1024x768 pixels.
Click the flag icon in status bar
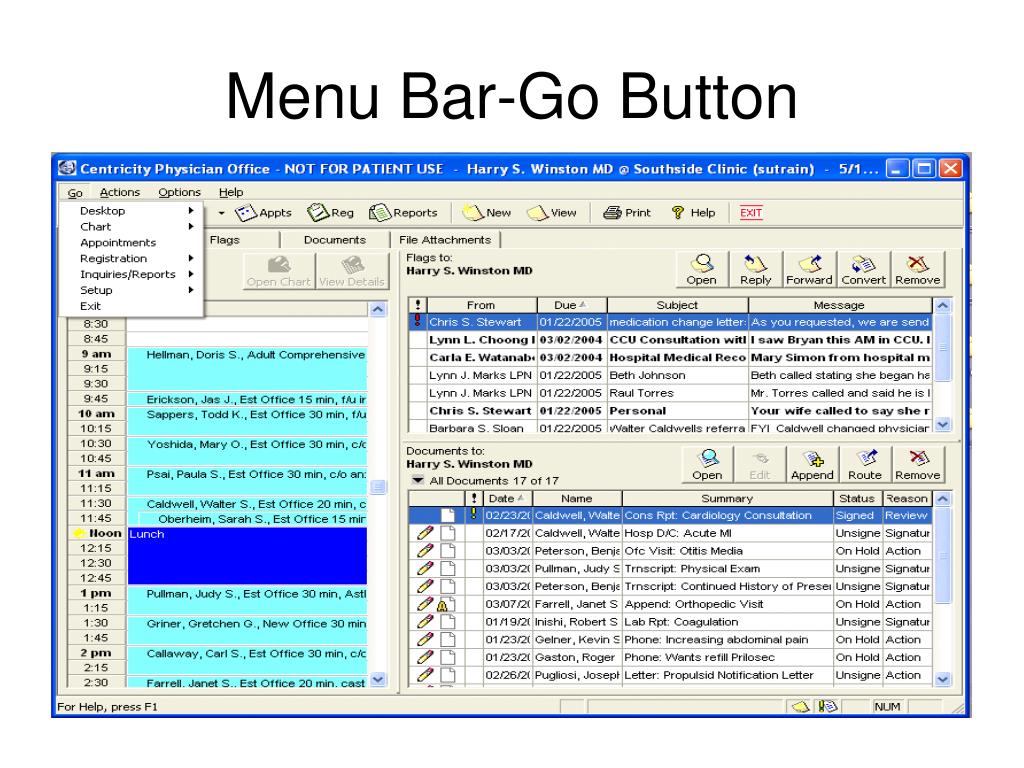(x=801, y=707)
